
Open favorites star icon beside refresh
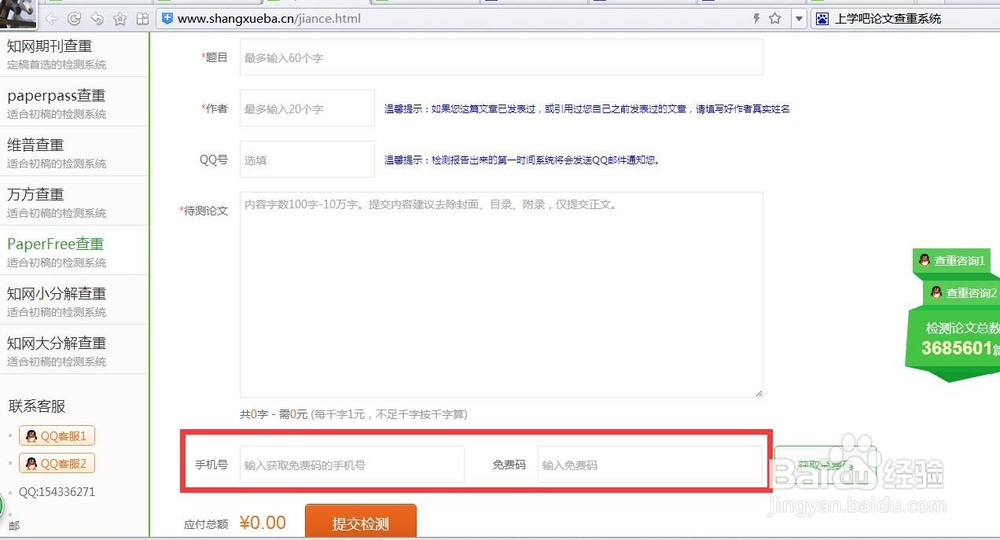pyautogui.click(x=120, y=19)
